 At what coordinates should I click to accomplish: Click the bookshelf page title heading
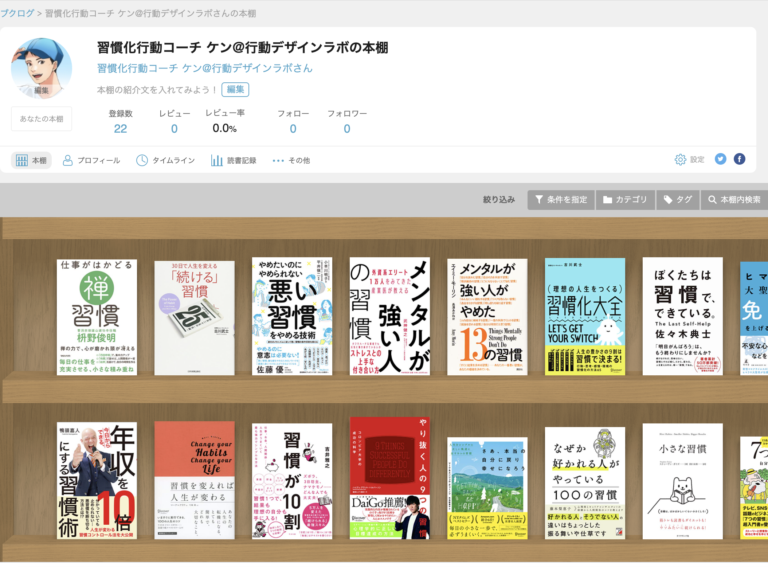click(242, 47)
